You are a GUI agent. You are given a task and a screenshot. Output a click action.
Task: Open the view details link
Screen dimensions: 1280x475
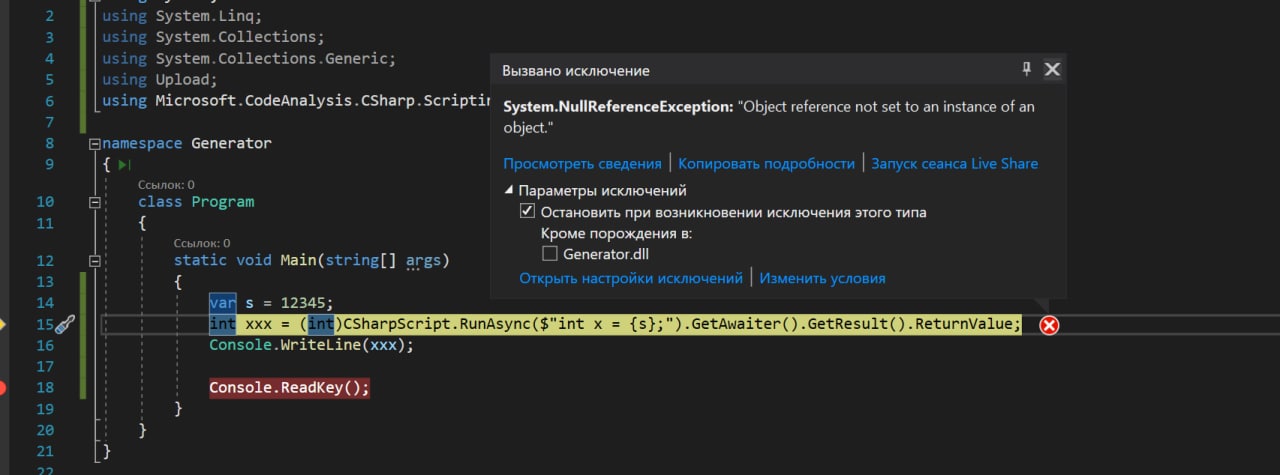(582, 163)
